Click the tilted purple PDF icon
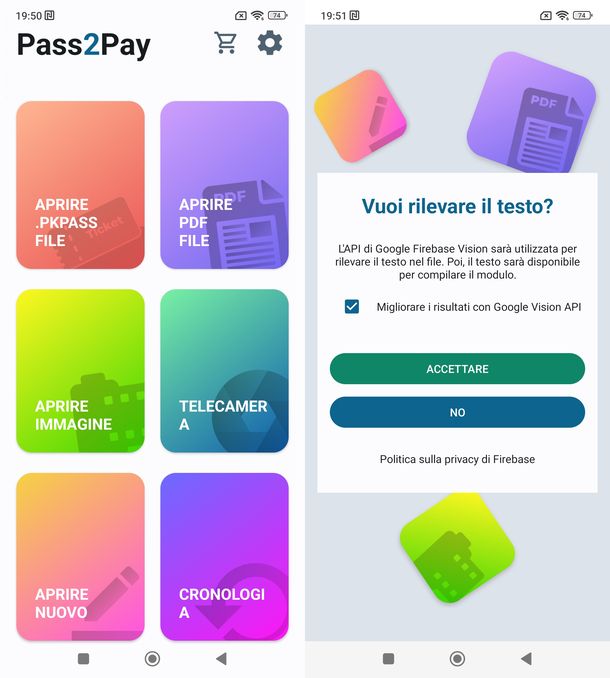Viewport: 610px width, 678px height. click(532, 113)
